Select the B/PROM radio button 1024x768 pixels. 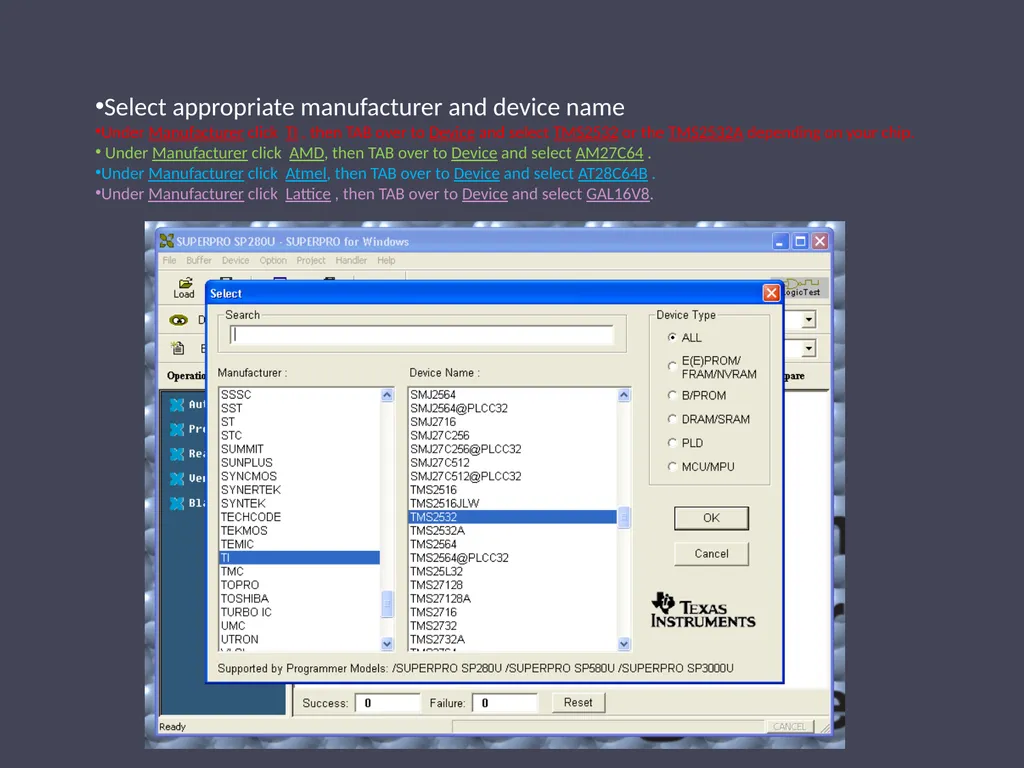pyautogui.click(x=672, y=395)
